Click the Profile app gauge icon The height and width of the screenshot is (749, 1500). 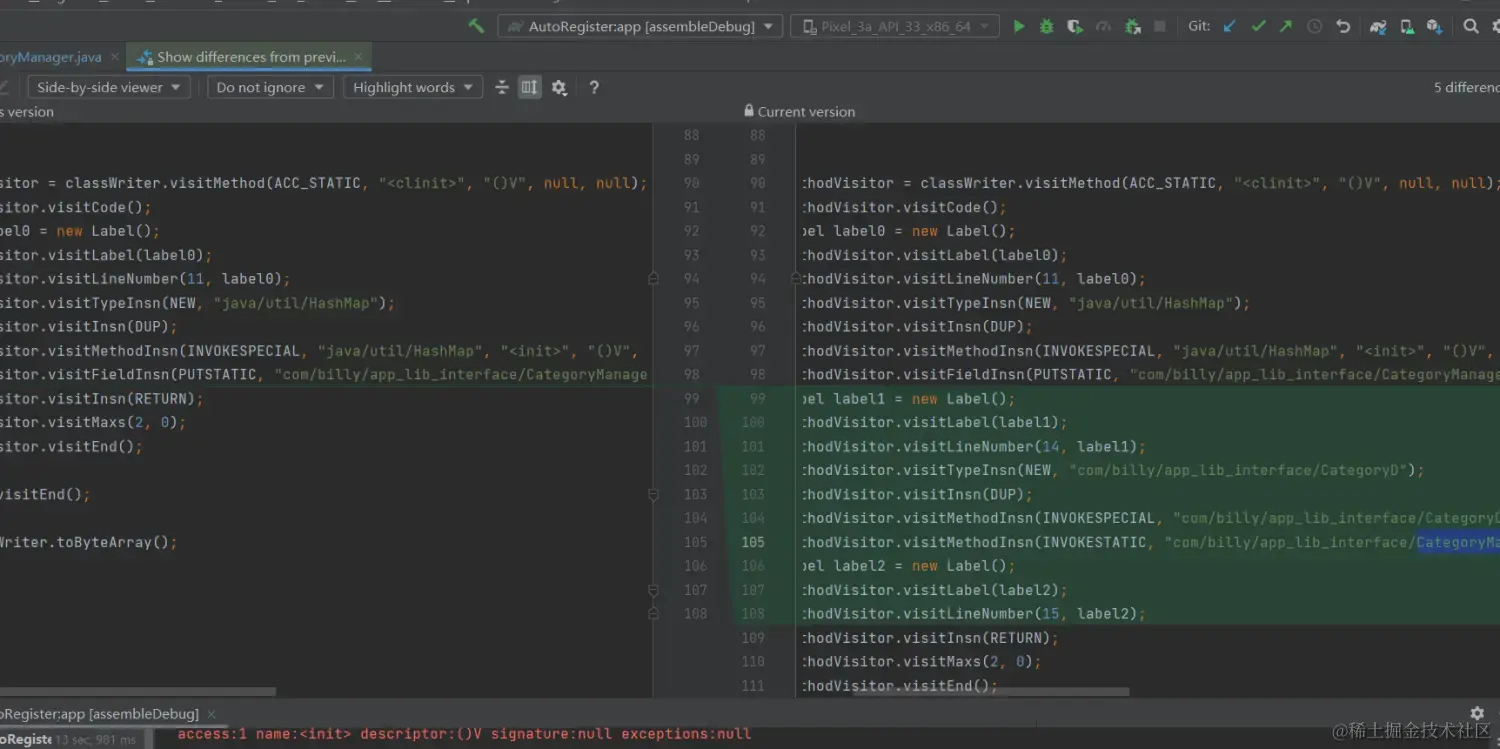[1104, 26]
